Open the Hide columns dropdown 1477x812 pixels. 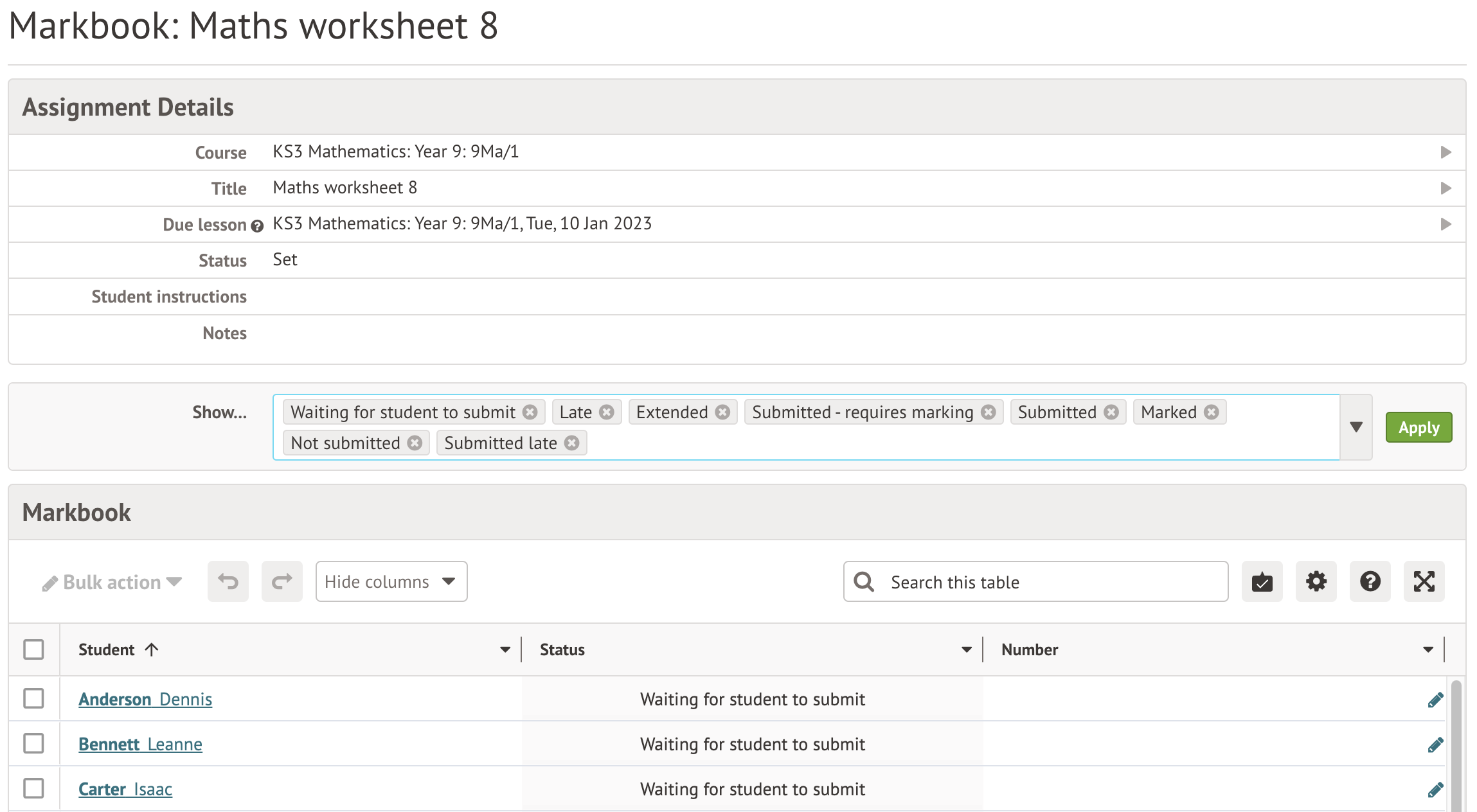(x=391, y=581)
